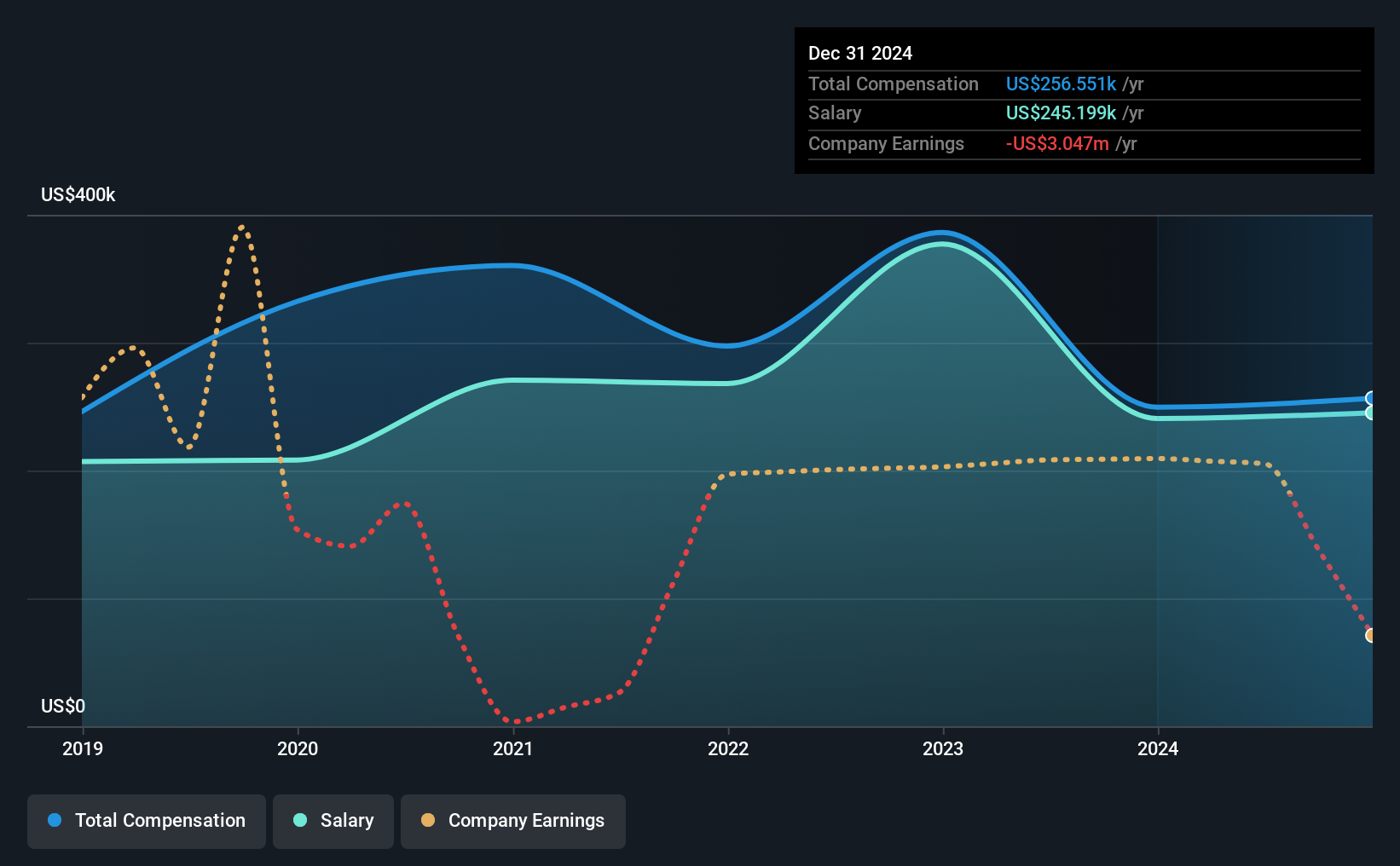Click the Total Compensation tooltip row label

[x=894, y=84]
